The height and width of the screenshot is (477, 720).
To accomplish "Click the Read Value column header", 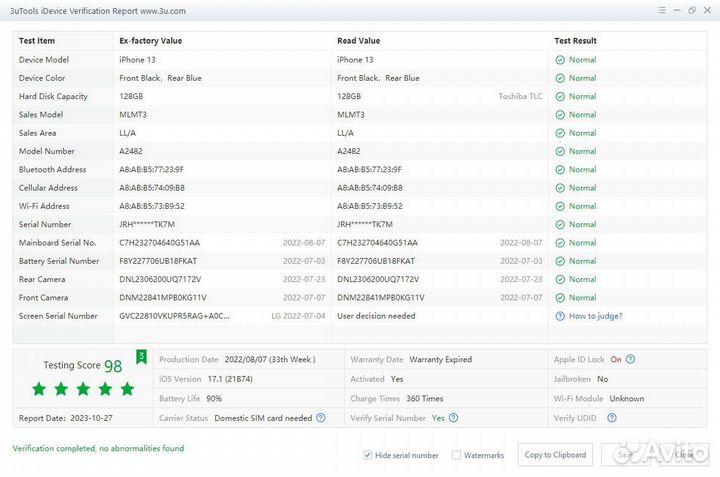I will pos(359,41).
